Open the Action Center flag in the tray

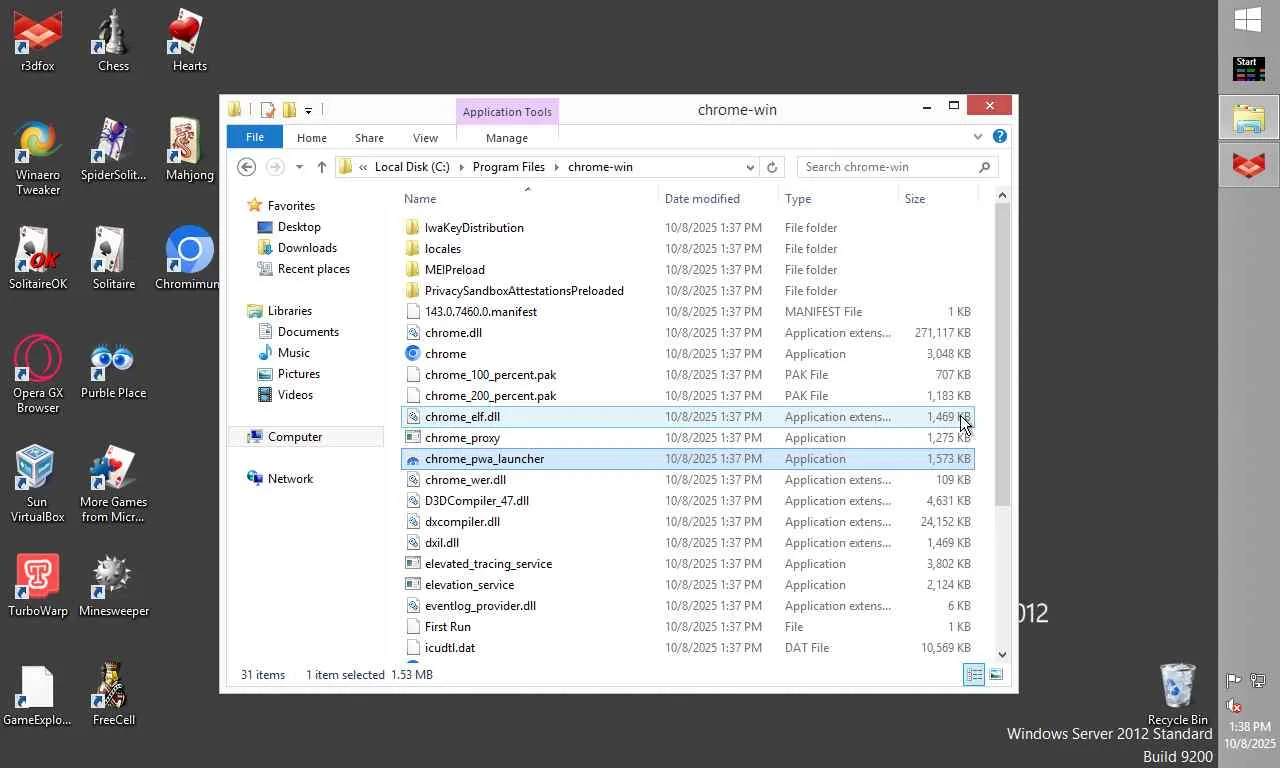1233,681
